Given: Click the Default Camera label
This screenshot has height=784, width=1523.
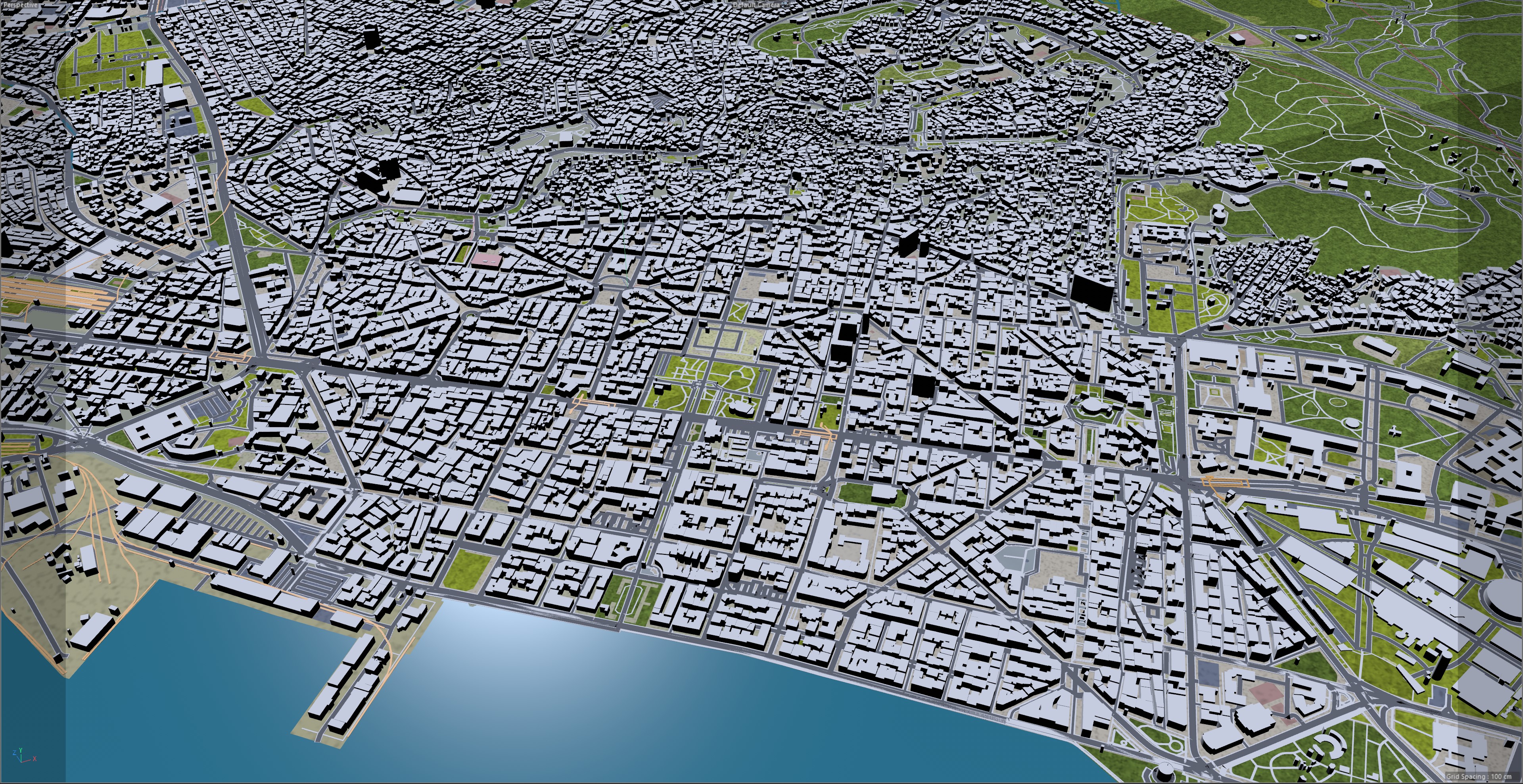Looking at the screenshot, I should (757, 5).
